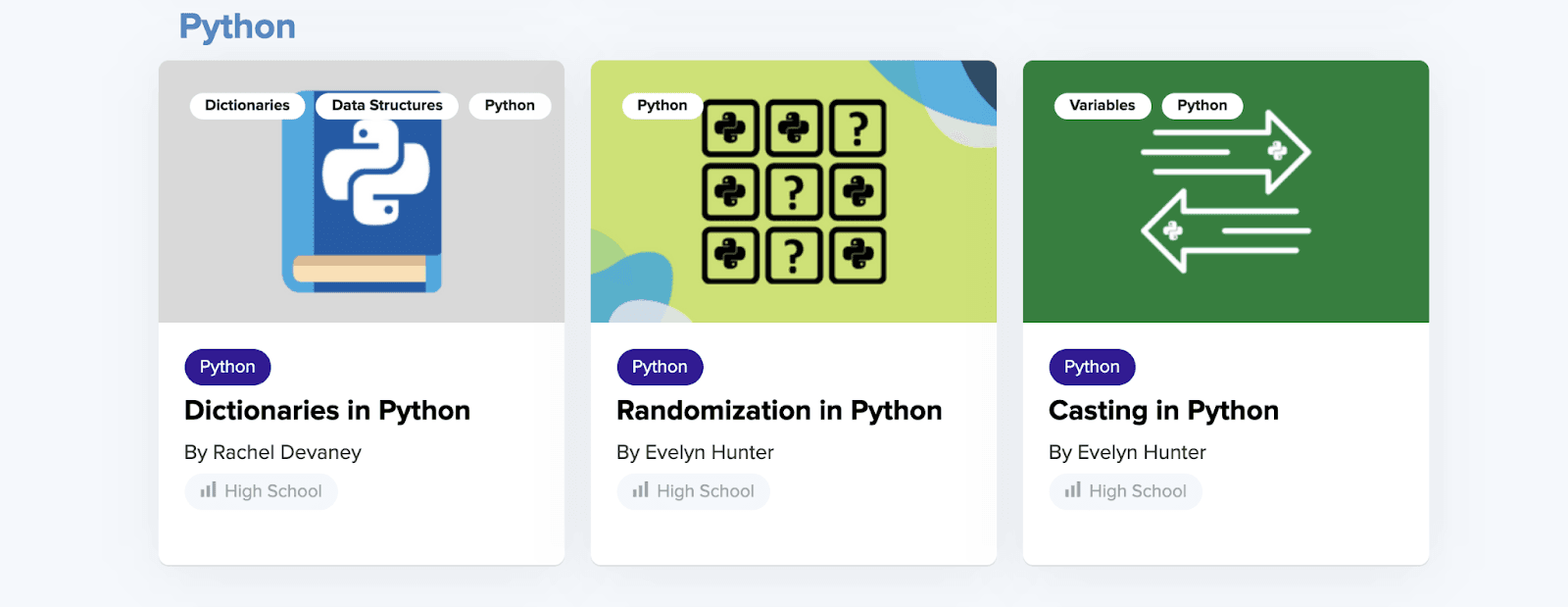Screen dimensions: 1568x607
Task: Click Python tag on Randomization card image
Action: pyautogui.click(x=662, y=106)
